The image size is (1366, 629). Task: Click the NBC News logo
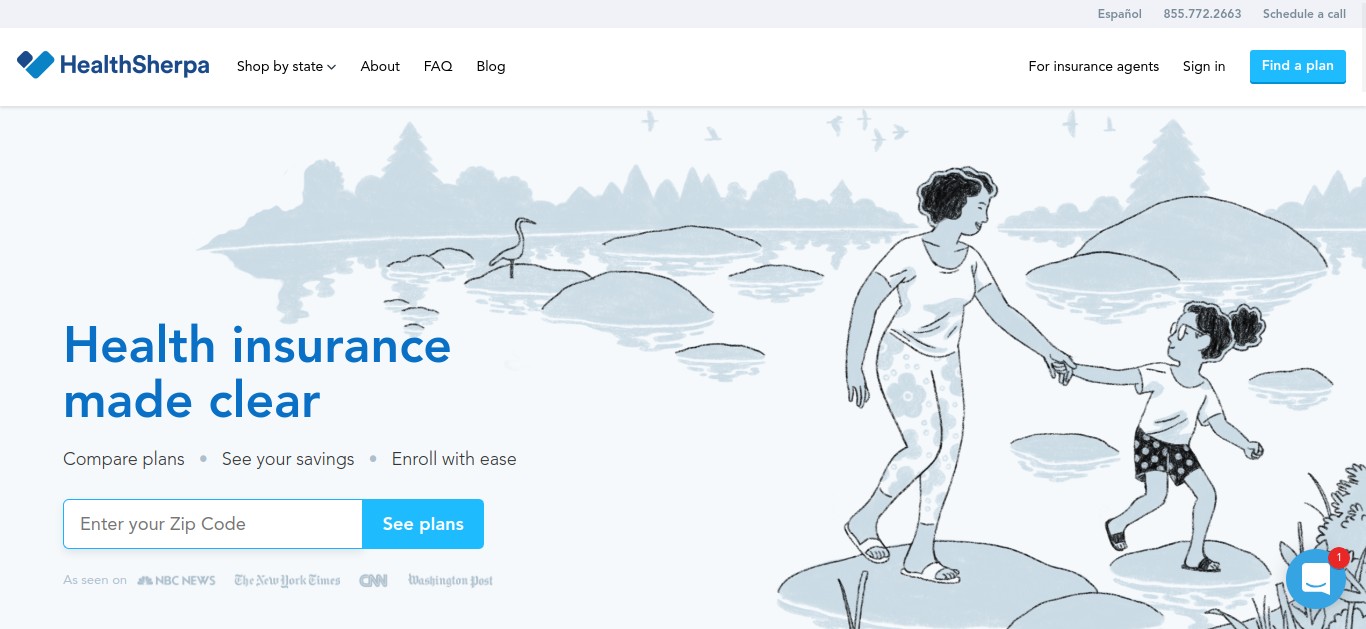[x=176, y=580]
